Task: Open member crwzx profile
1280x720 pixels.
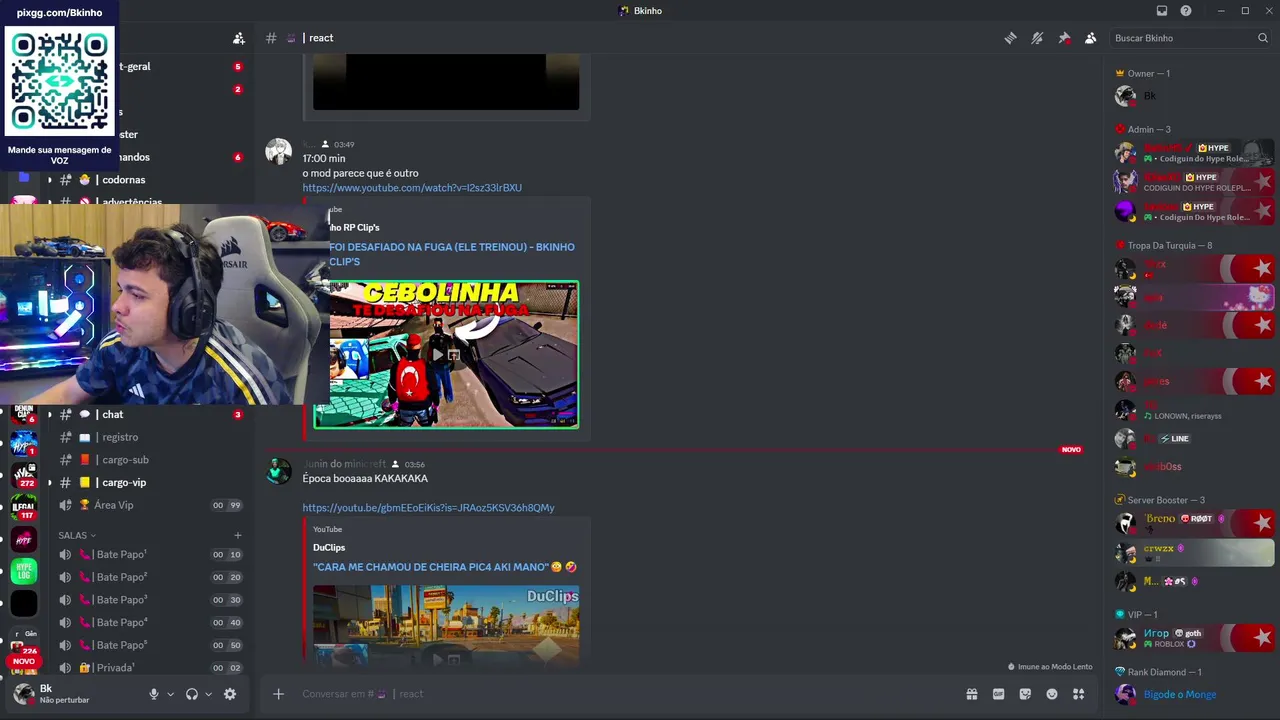Action: 1195,552
